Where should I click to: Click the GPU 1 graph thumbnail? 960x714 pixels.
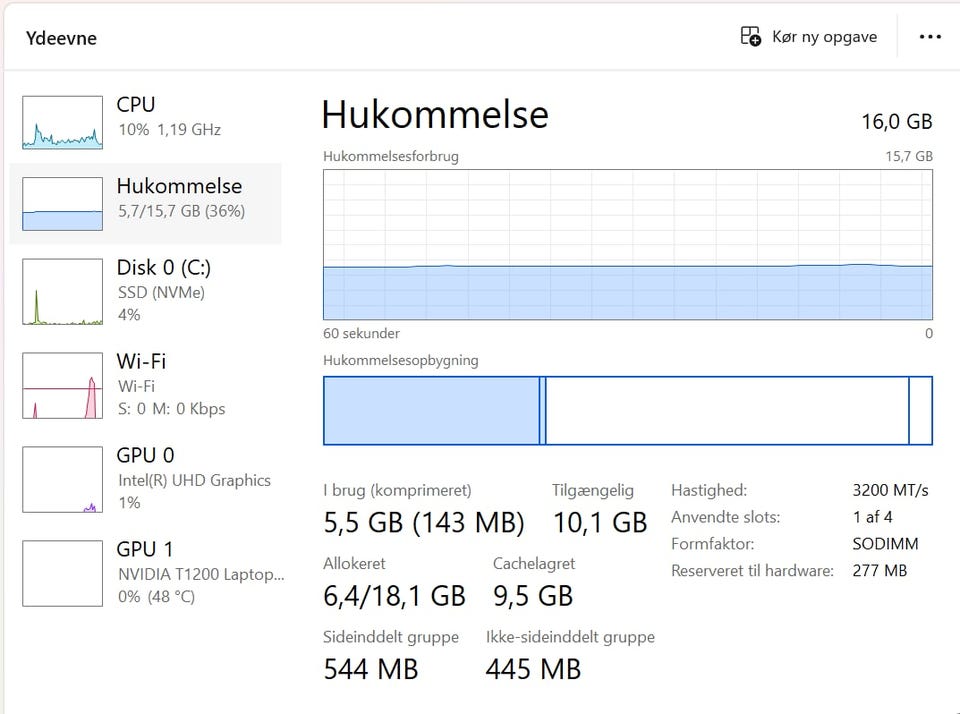[62, 573]
